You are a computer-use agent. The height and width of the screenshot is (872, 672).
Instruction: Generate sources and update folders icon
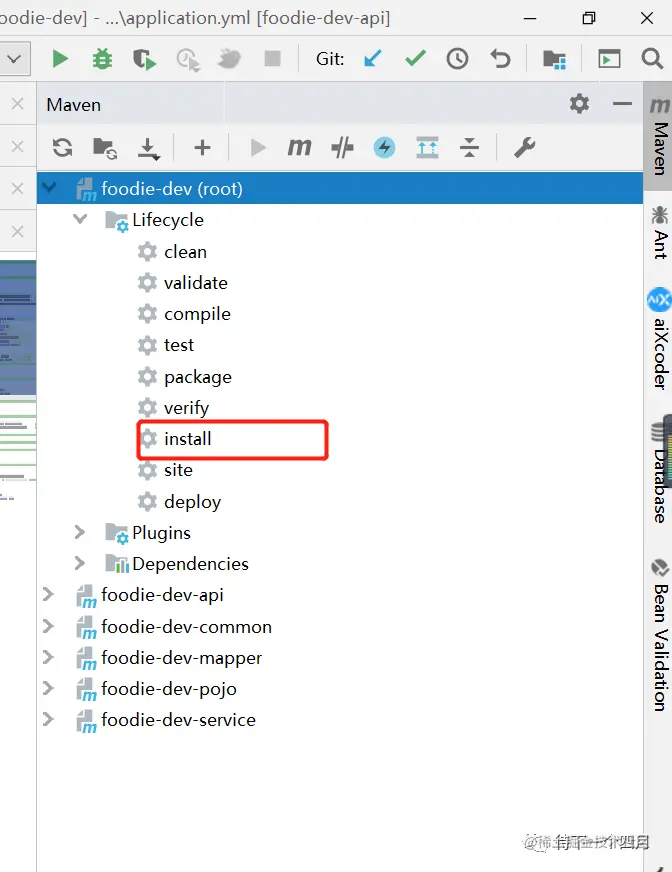click(105, 148)
